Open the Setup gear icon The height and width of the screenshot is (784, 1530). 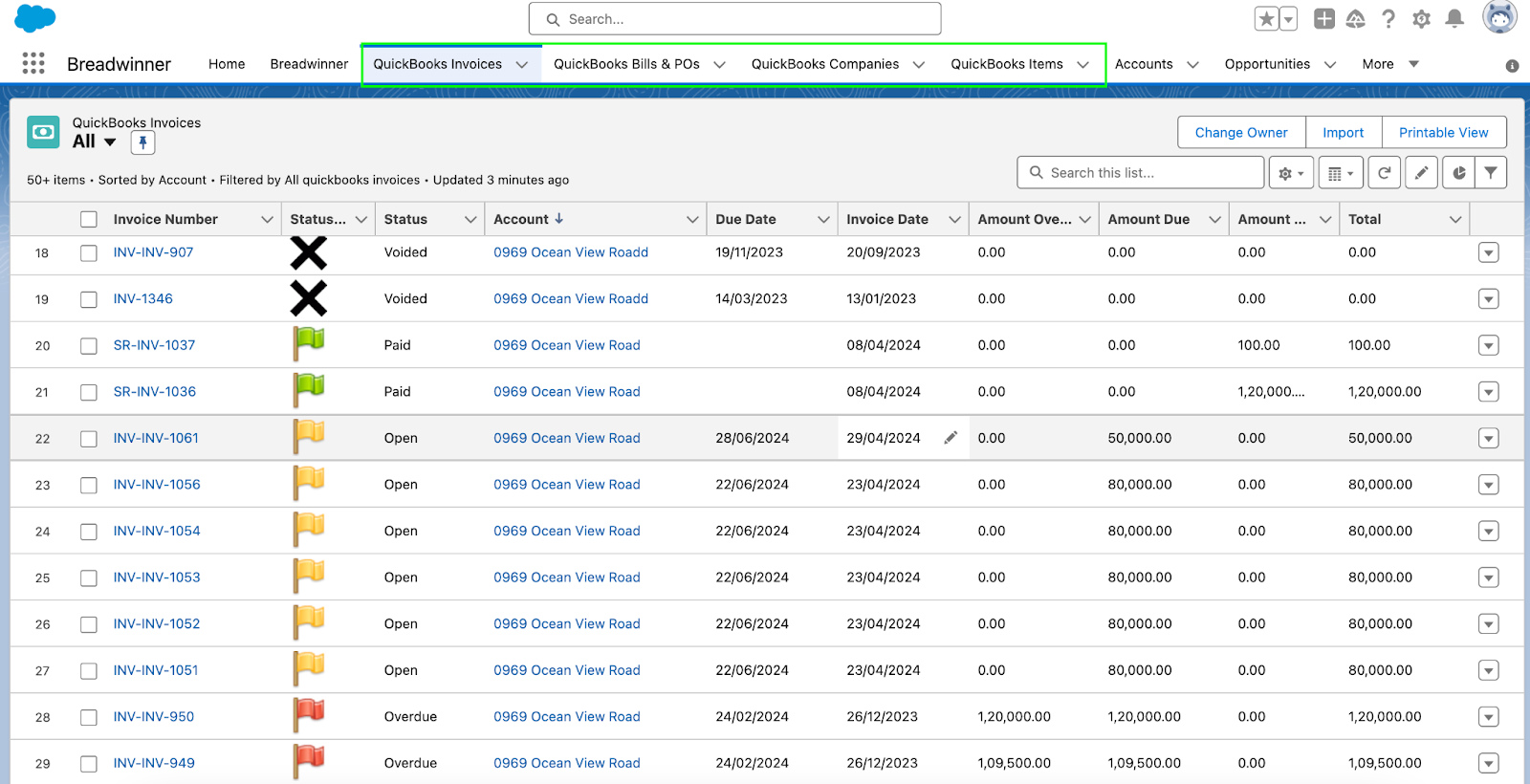click(1422, 19)
